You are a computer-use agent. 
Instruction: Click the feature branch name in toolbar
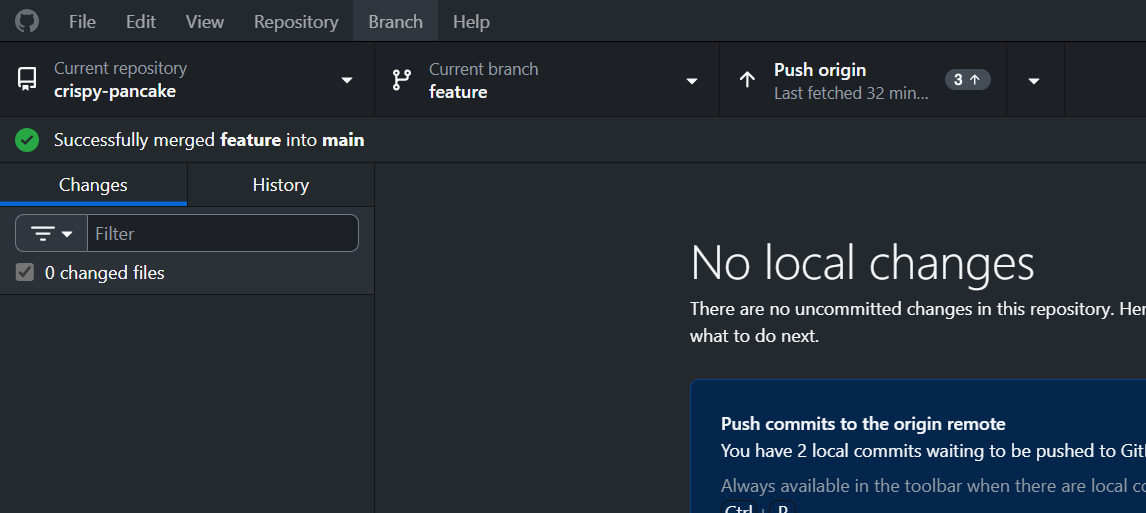pyautogui.click(x=458, y=92)
